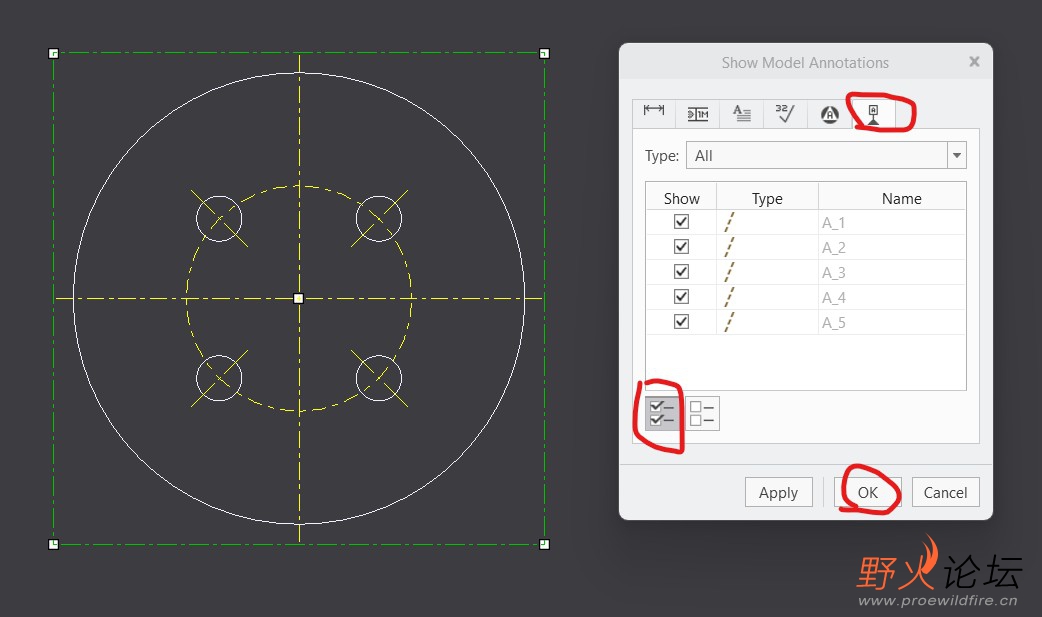Image resolution: width=1042 pixels, height=617 pixels.
Task: Select the upper-right bolt hole circle
Action: pyautogui.click(x=379, y=219)
